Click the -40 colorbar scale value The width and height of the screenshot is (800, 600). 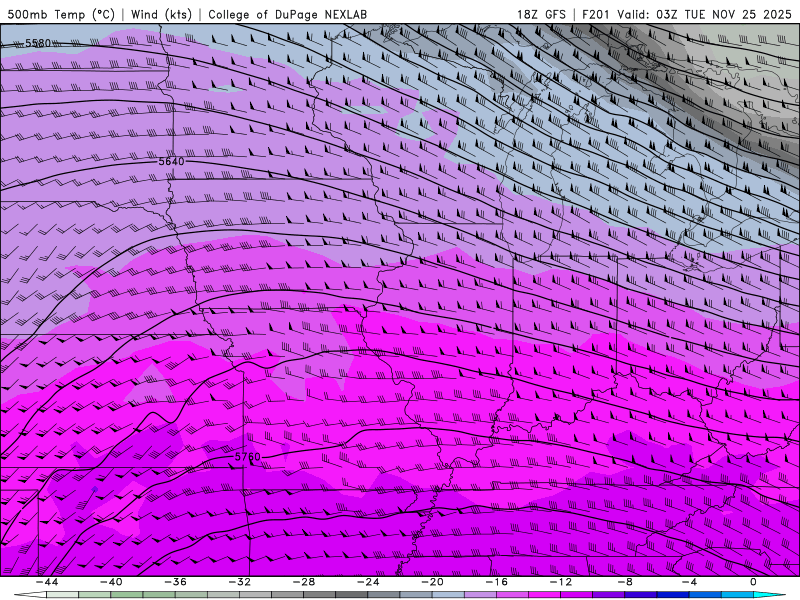[x=111, y=582]
